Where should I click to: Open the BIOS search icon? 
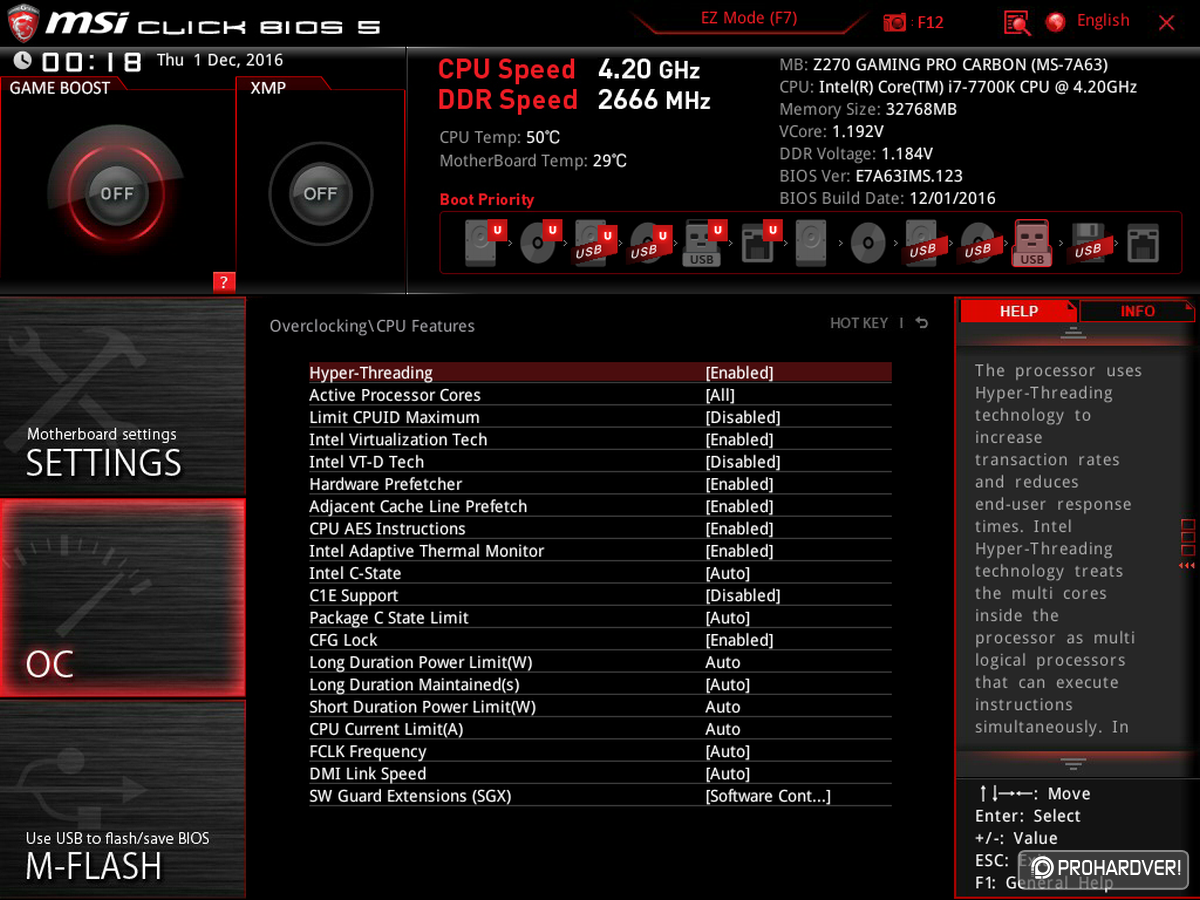[x=1017, y=22]
